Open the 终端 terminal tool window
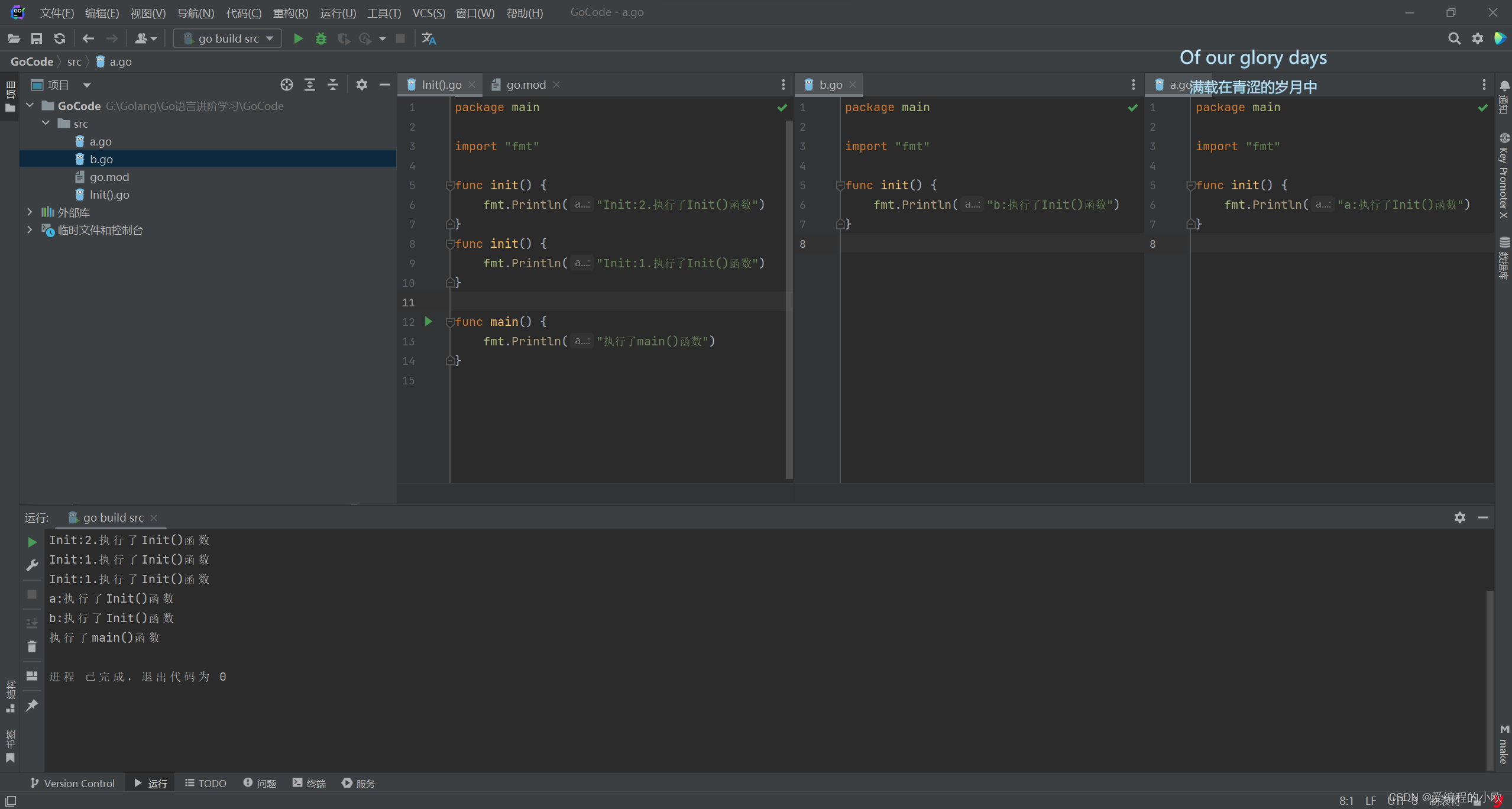This screenshot has height=809, width=1512. pos(310,783)
